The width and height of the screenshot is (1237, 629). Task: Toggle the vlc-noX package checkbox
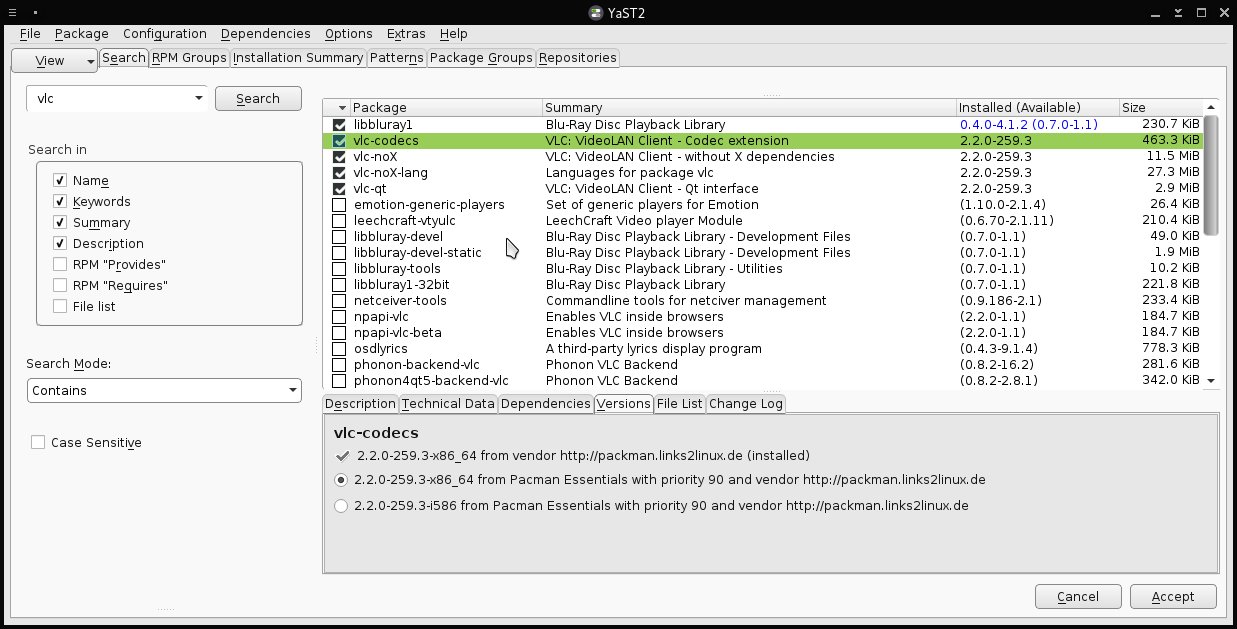coord(339,157)
